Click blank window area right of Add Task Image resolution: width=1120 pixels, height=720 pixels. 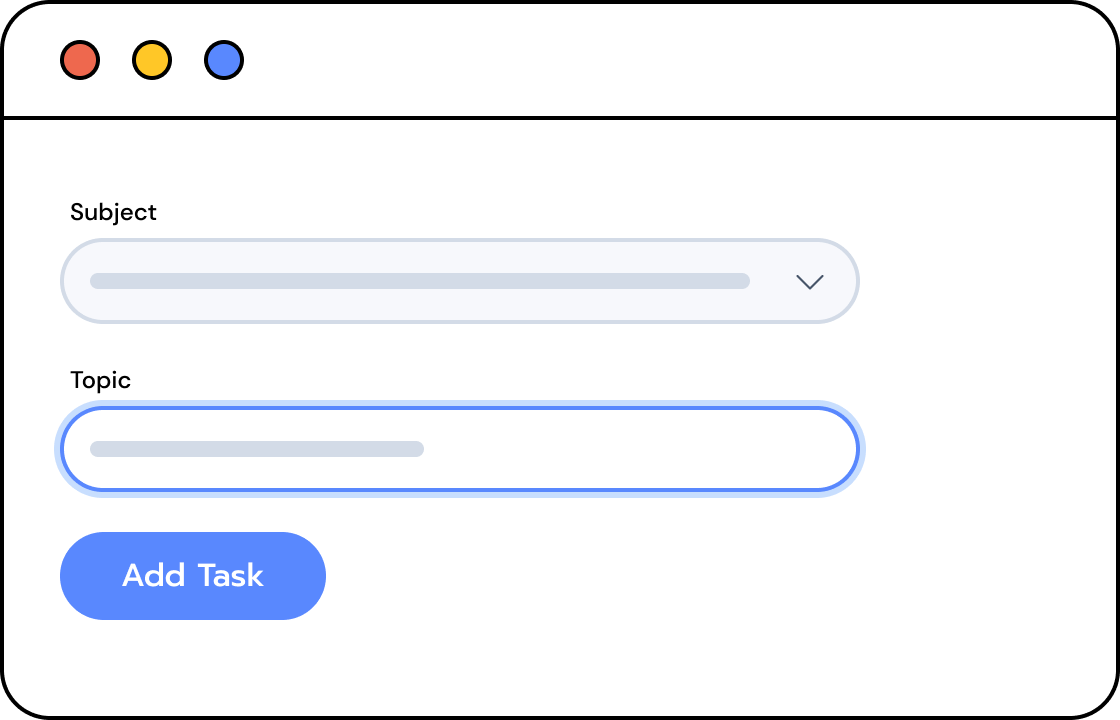pyautogui.click(x=714, y=576)
